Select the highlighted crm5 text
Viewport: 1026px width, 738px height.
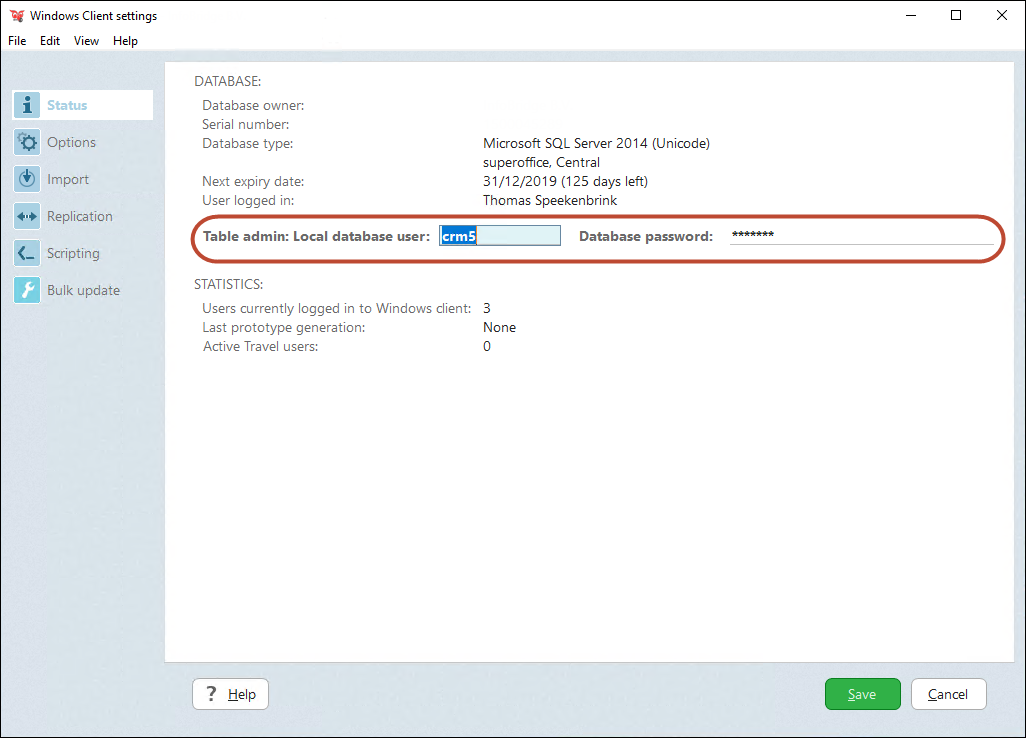click(x=459, y=235)
